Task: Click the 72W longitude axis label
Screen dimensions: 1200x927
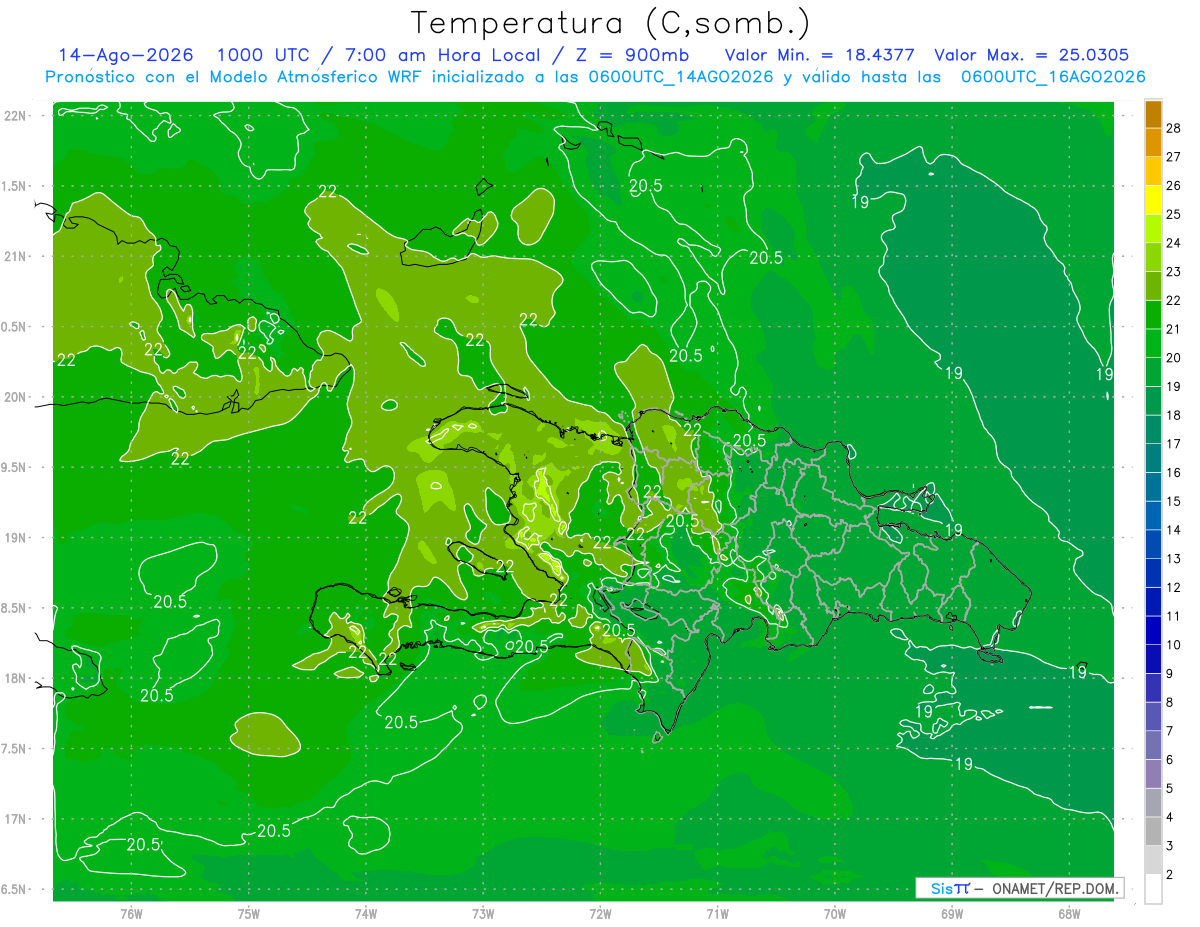Action: coord(600,914)
